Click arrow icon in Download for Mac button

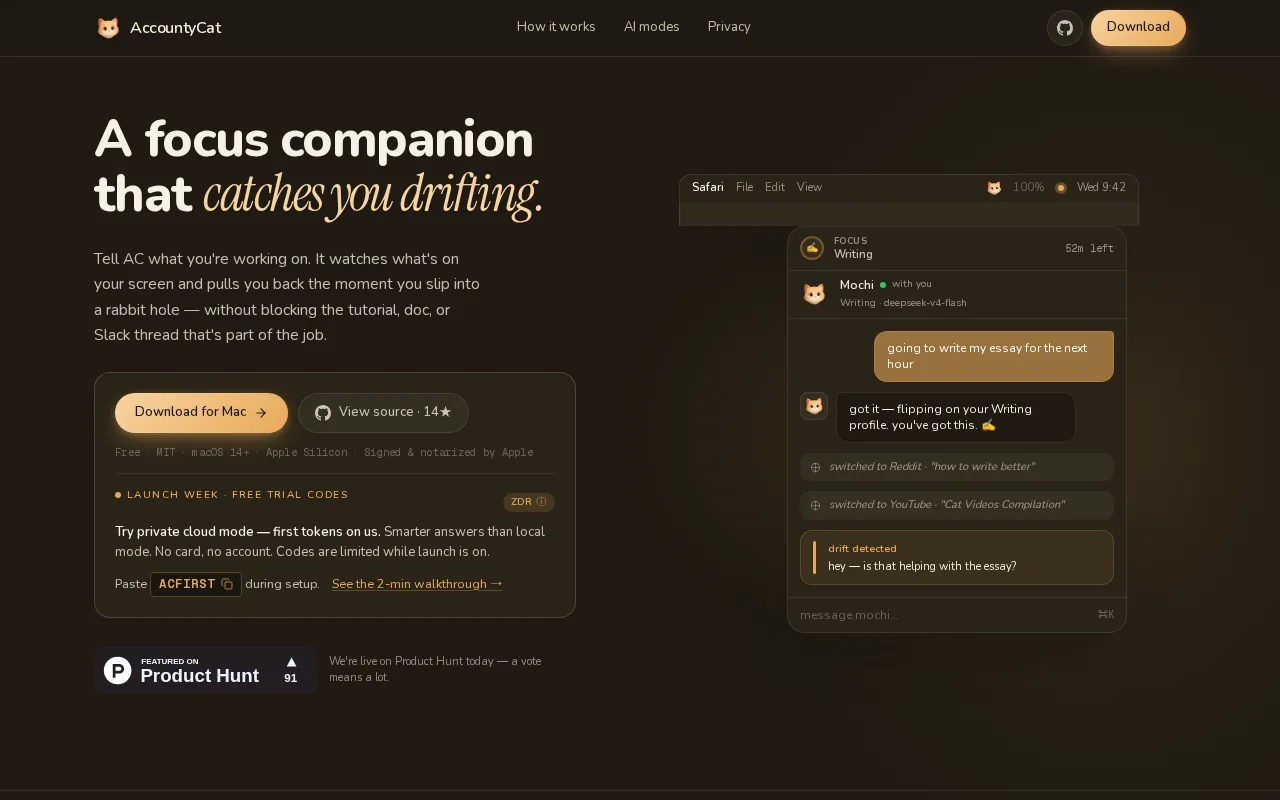[261, 413]
